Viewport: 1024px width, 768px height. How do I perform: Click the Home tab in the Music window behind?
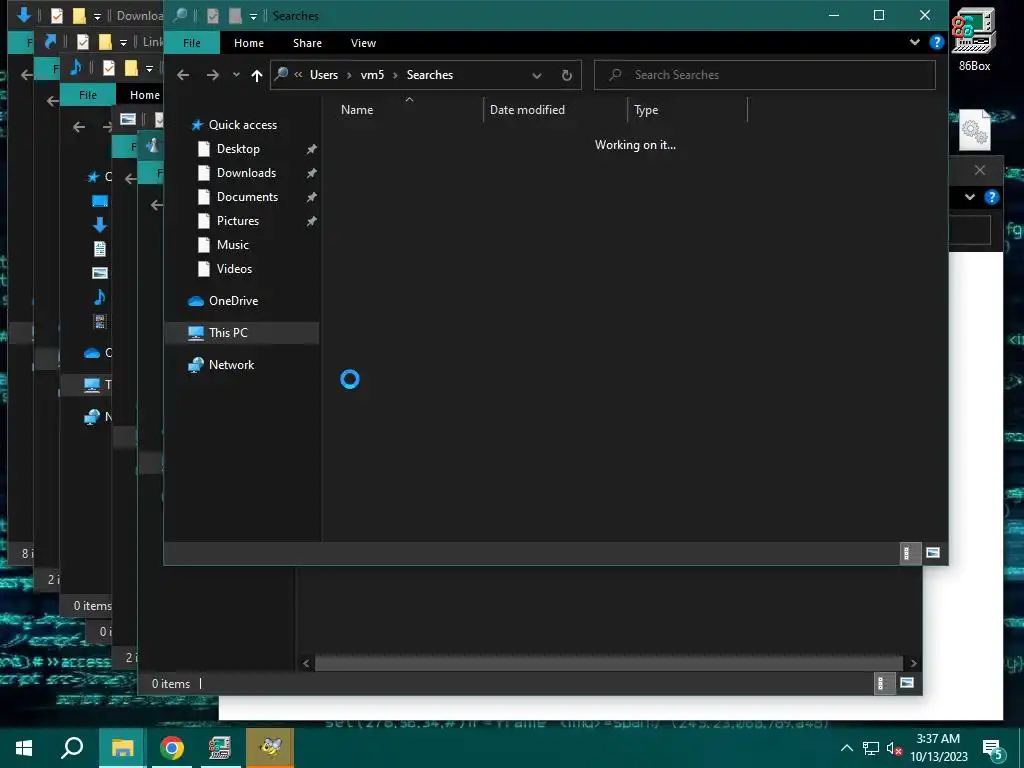click(x=144, y=95)
